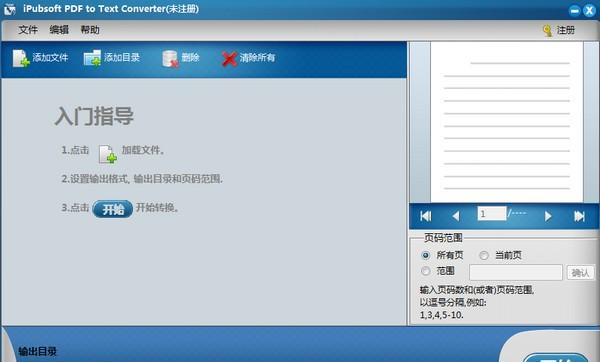Minimize the converter window

point(574,10)
